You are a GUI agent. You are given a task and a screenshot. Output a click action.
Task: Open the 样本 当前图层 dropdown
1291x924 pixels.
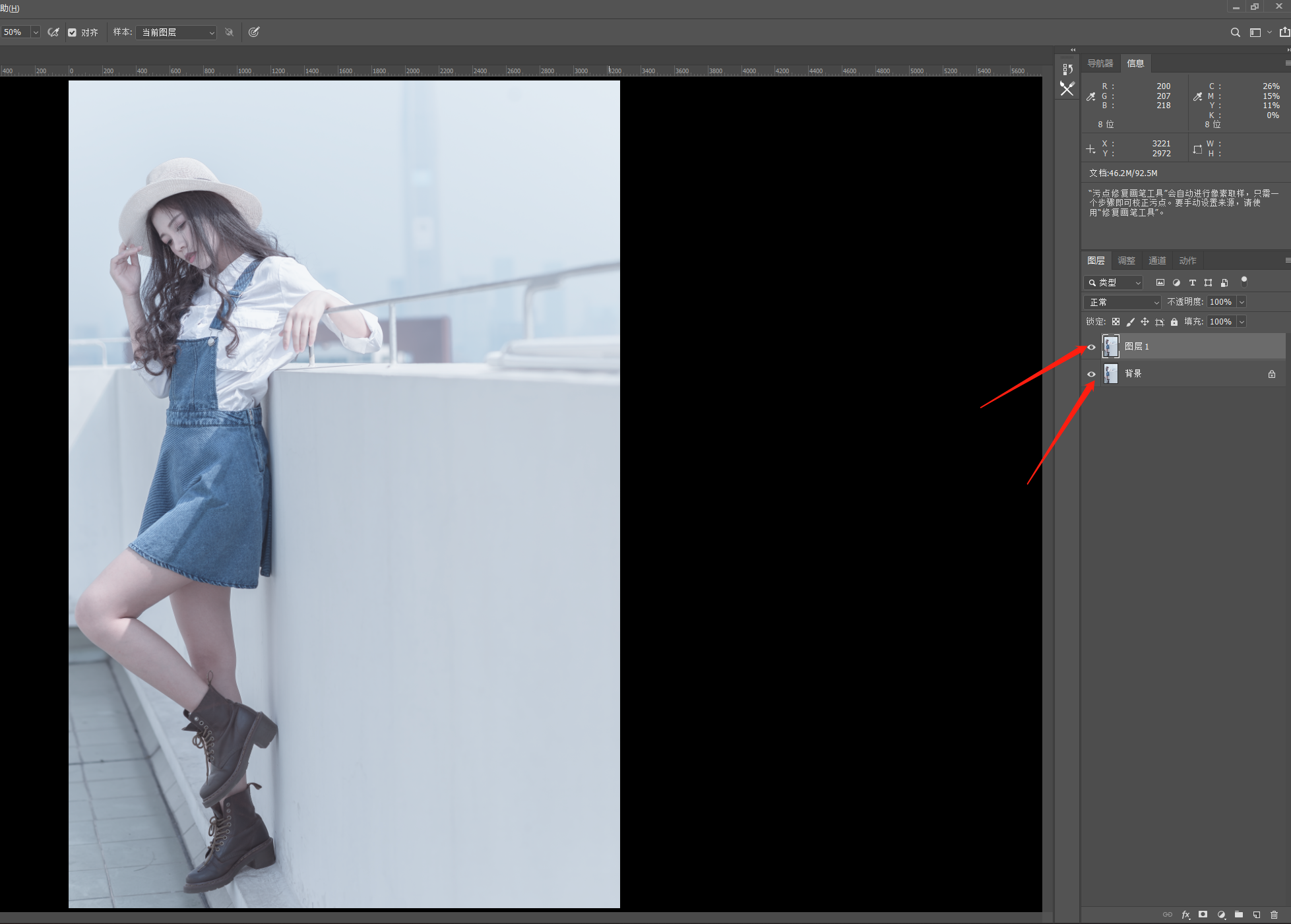(176, 32)
